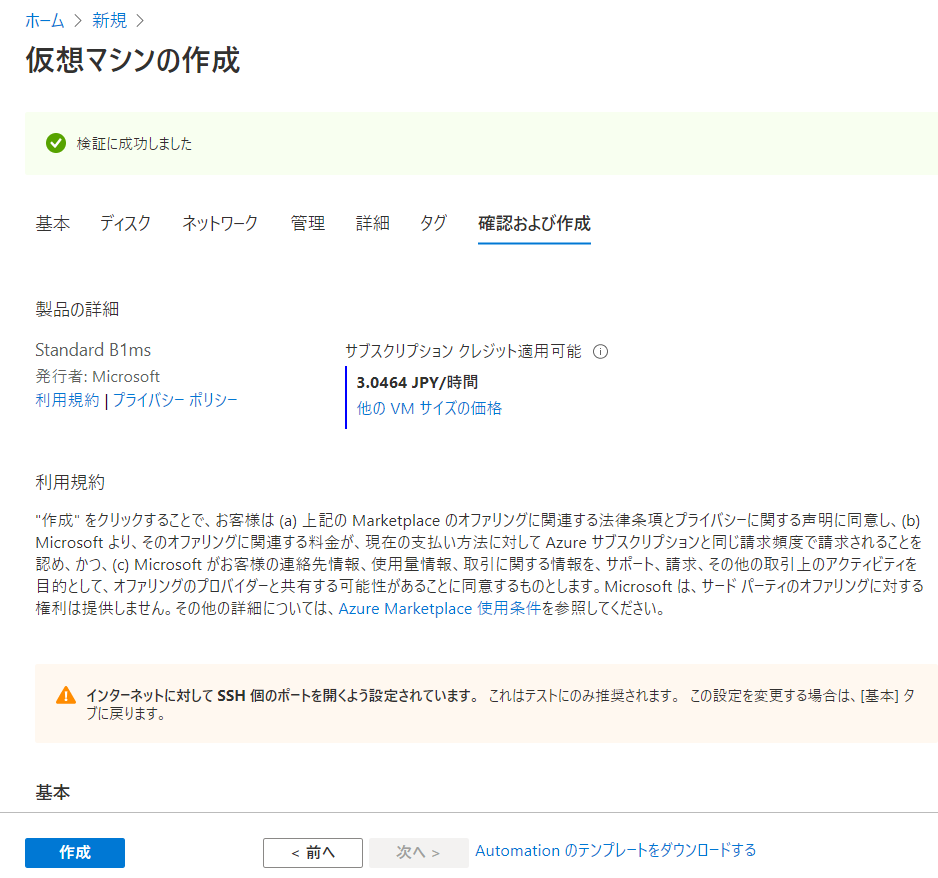
Task: Select the 詳細 tab
Action: click(x=372, y=224)
